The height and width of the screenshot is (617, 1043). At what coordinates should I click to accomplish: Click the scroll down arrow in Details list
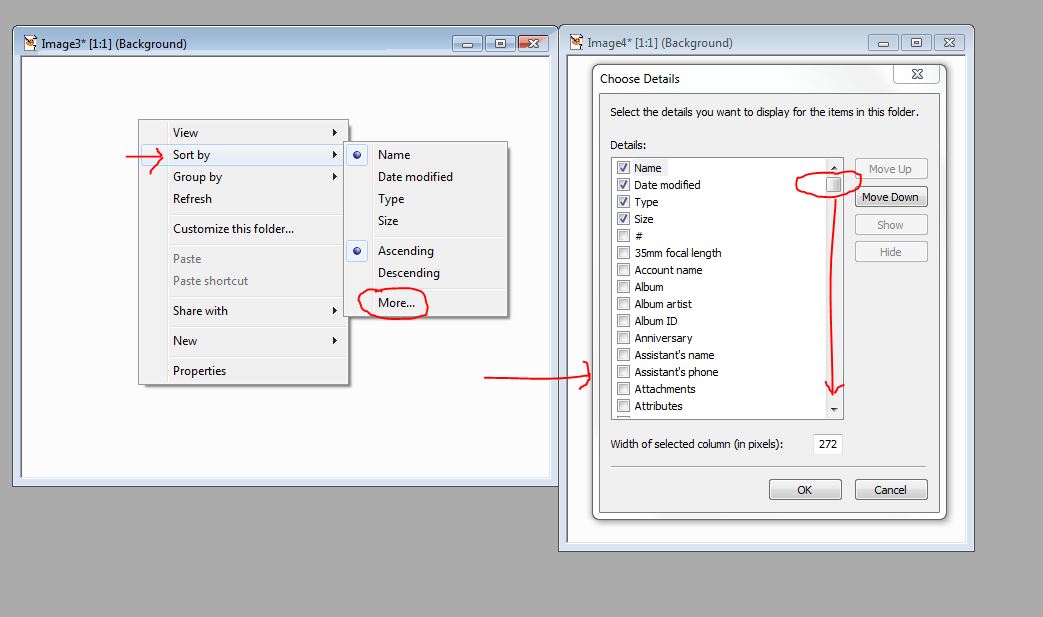(834, 410)
